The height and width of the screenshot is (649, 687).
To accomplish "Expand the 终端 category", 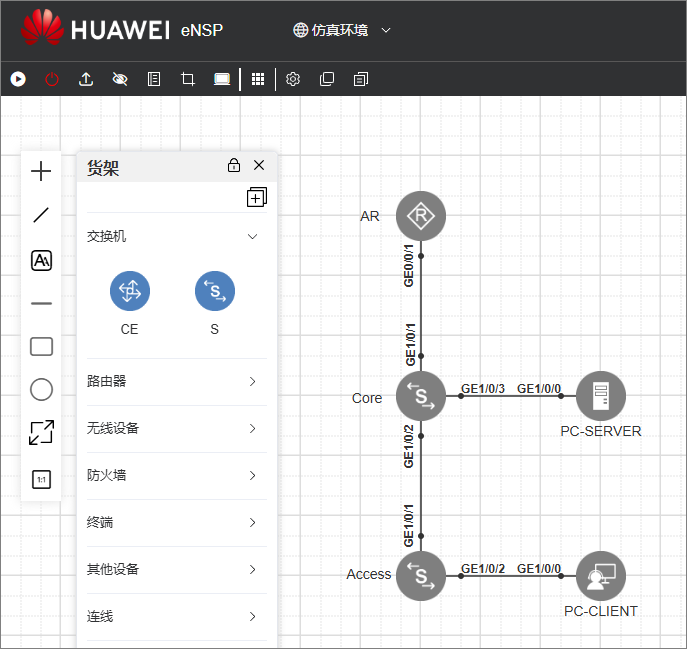I will pyautogui.click(x=177, y=522).
